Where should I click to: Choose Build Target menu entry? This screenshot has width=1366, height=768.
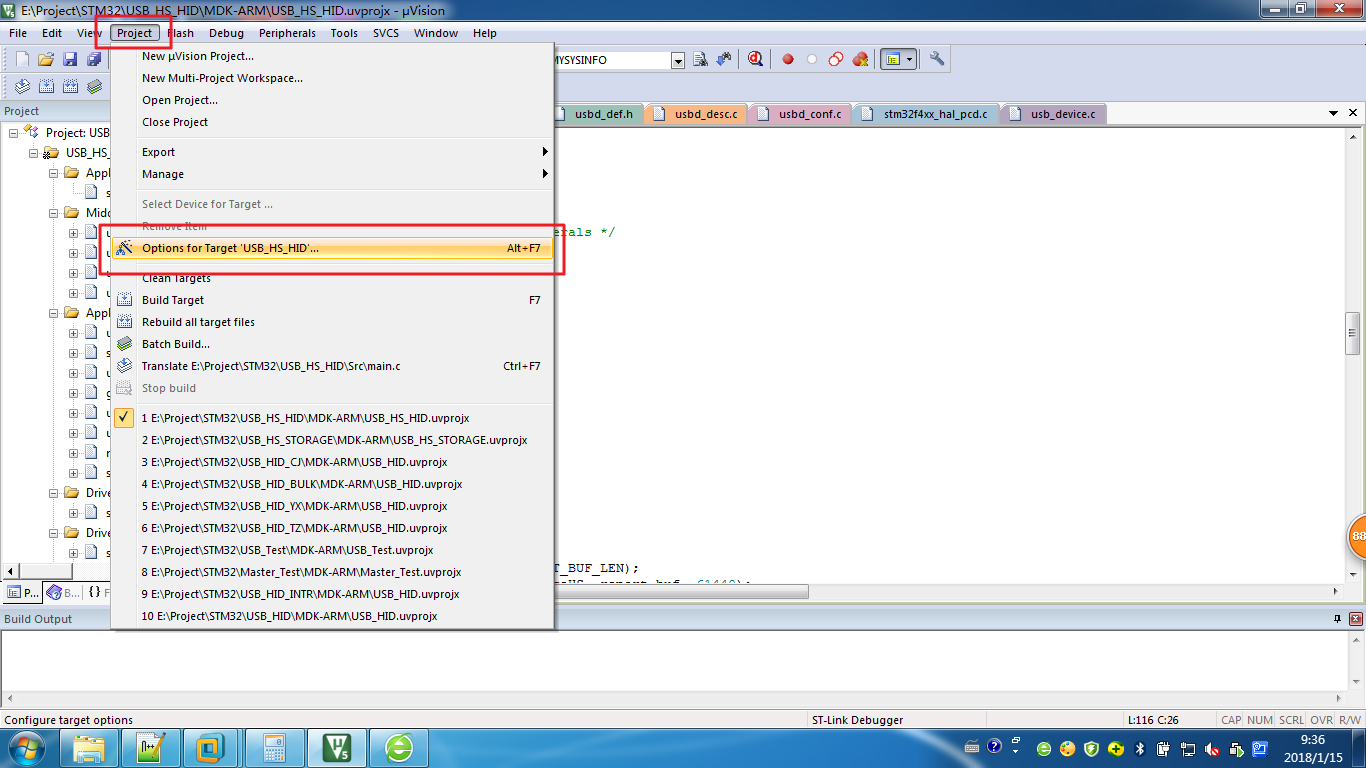tap(332, 300)
